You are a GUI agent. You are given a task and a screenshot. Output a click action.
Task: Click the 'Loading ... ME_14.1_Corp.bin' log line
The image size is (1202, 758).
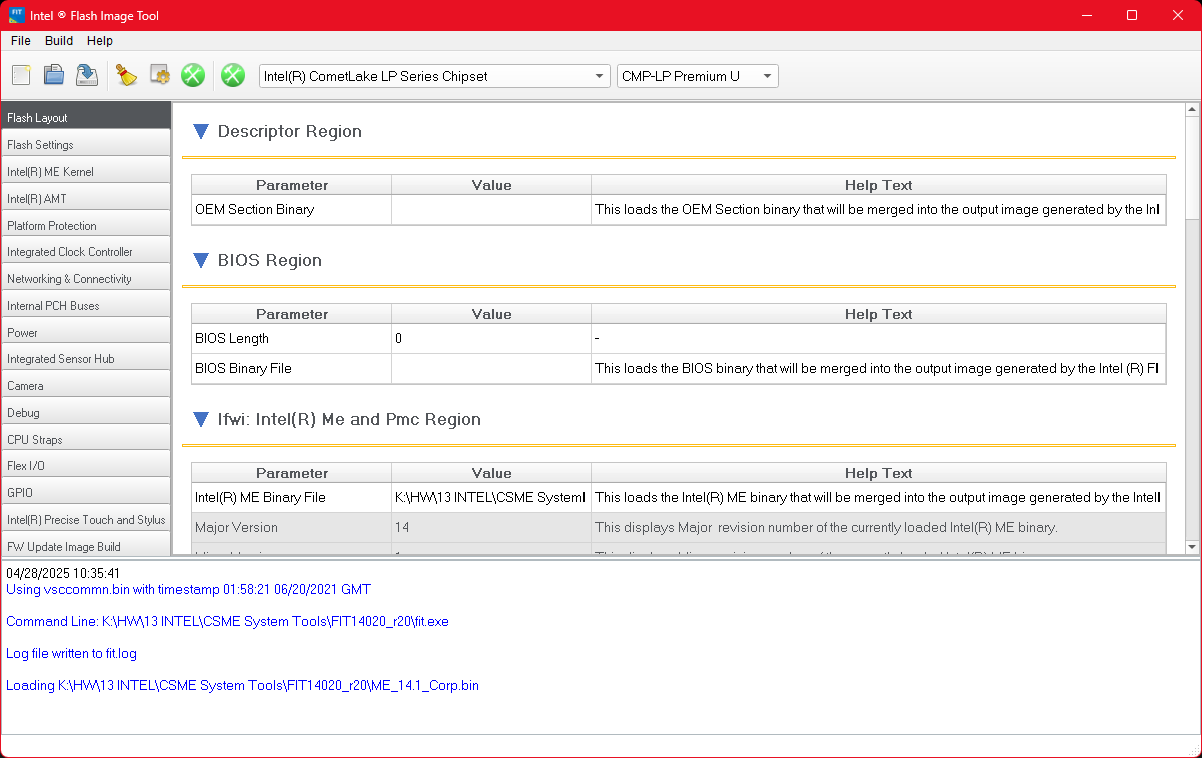pos(242,685)
